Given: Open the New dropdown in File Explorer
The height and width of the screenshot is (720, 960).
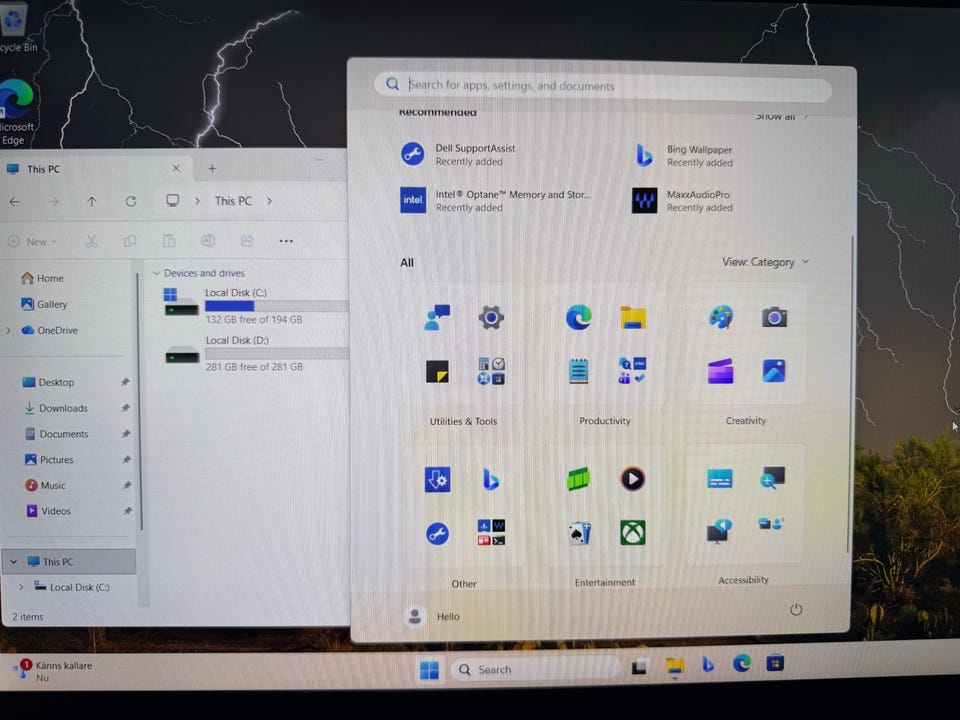Looking at the screenshot, I should (32, 242).
